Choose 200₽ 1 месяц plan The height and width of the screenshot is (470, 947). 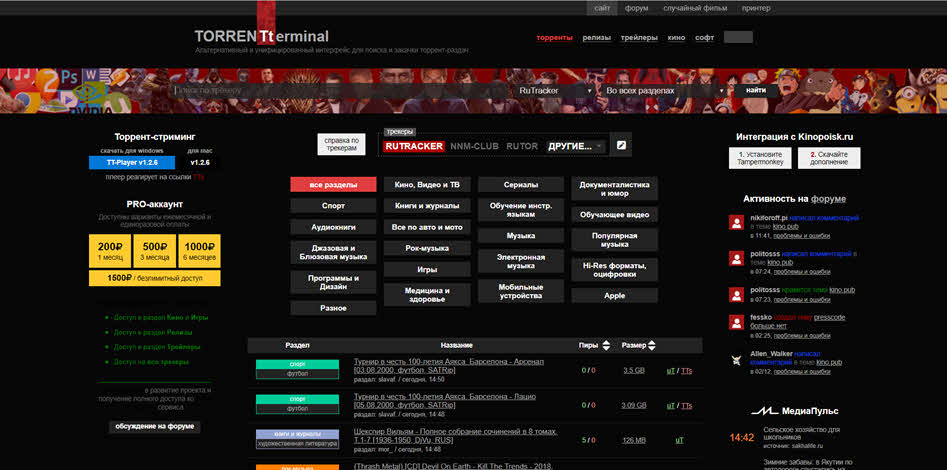pyautogui.click(x=110, y=251)
